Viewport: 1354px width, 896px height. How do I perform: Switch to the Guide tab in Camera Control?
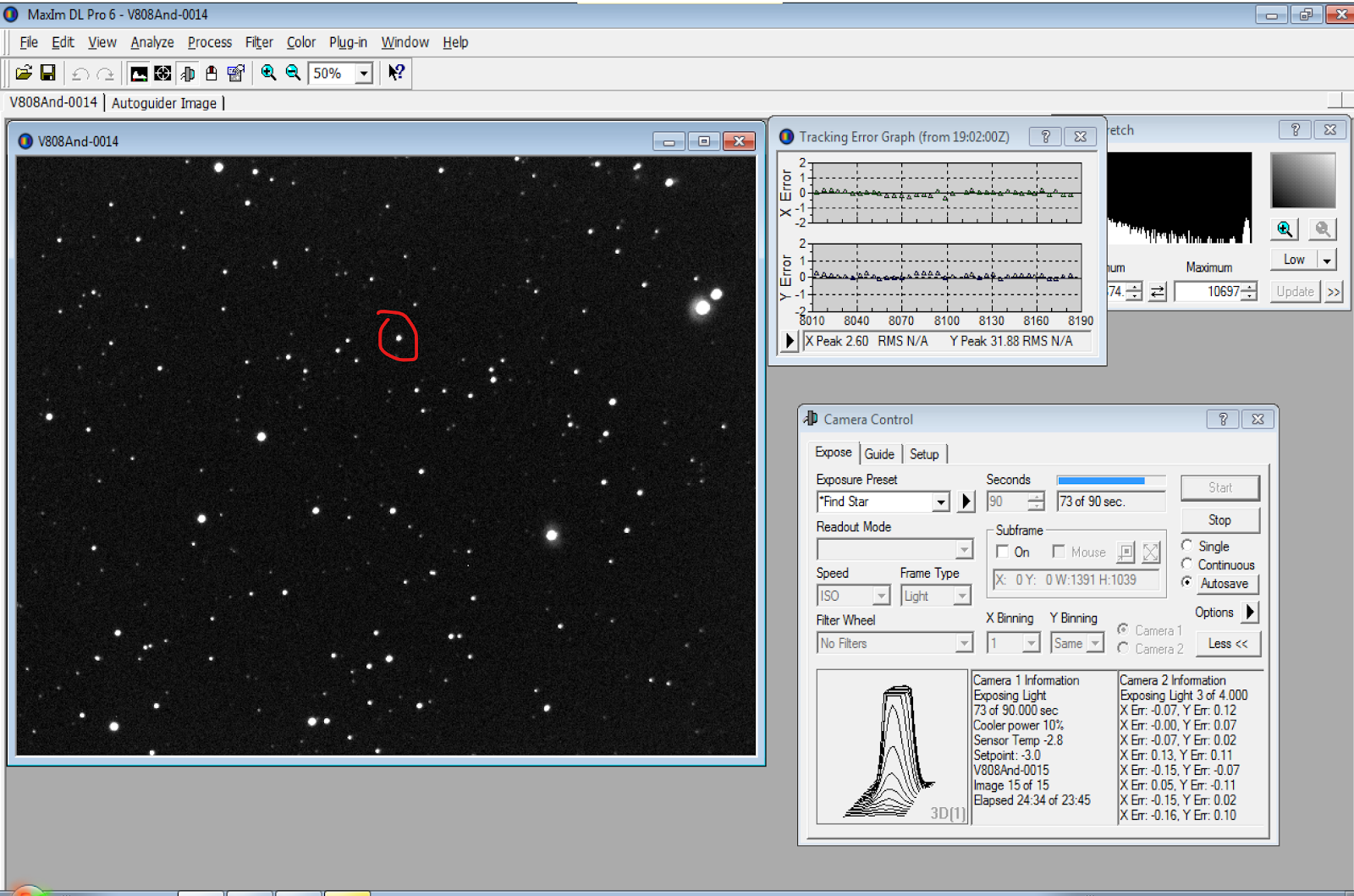click(879, 454)
